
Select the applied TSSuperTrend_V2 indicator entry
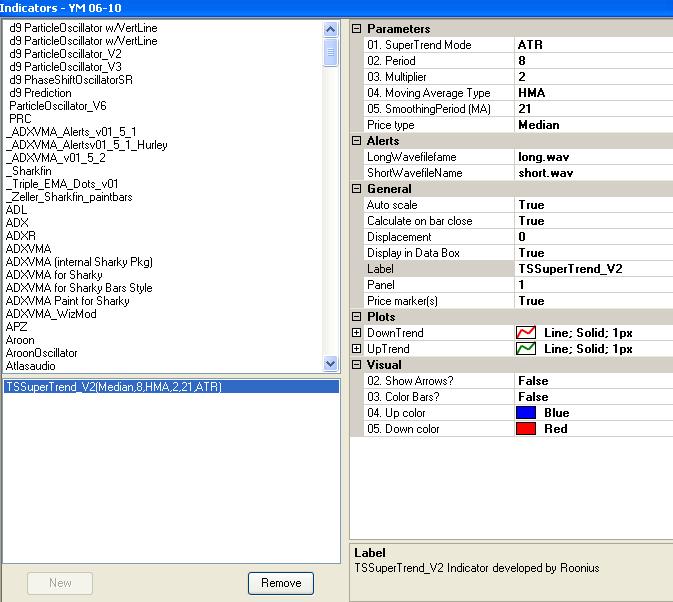point(172,387)
